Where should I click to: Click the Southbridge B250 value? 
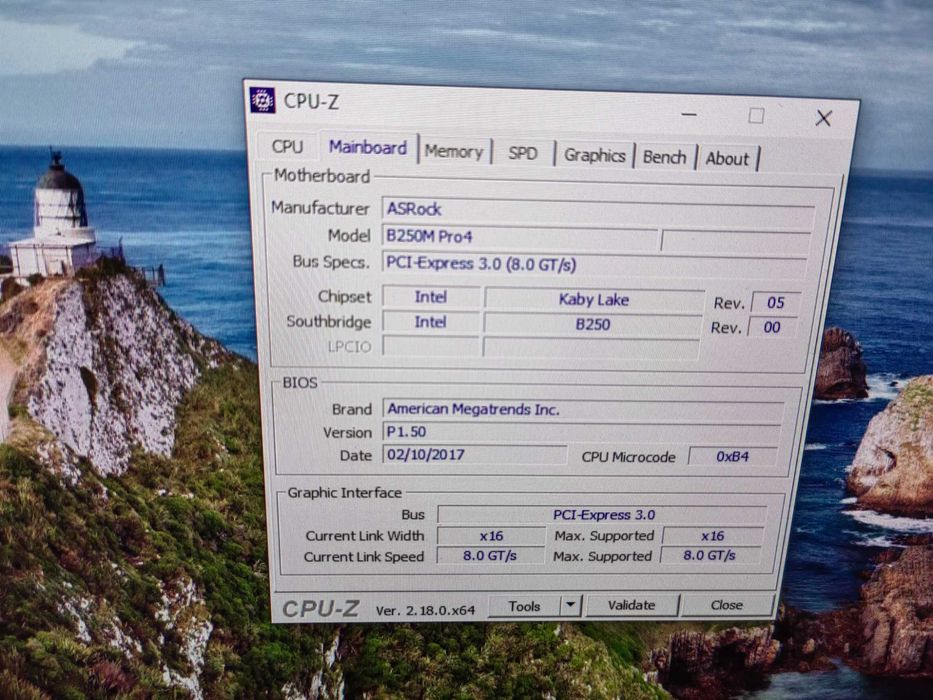click(x=593, y=324)
